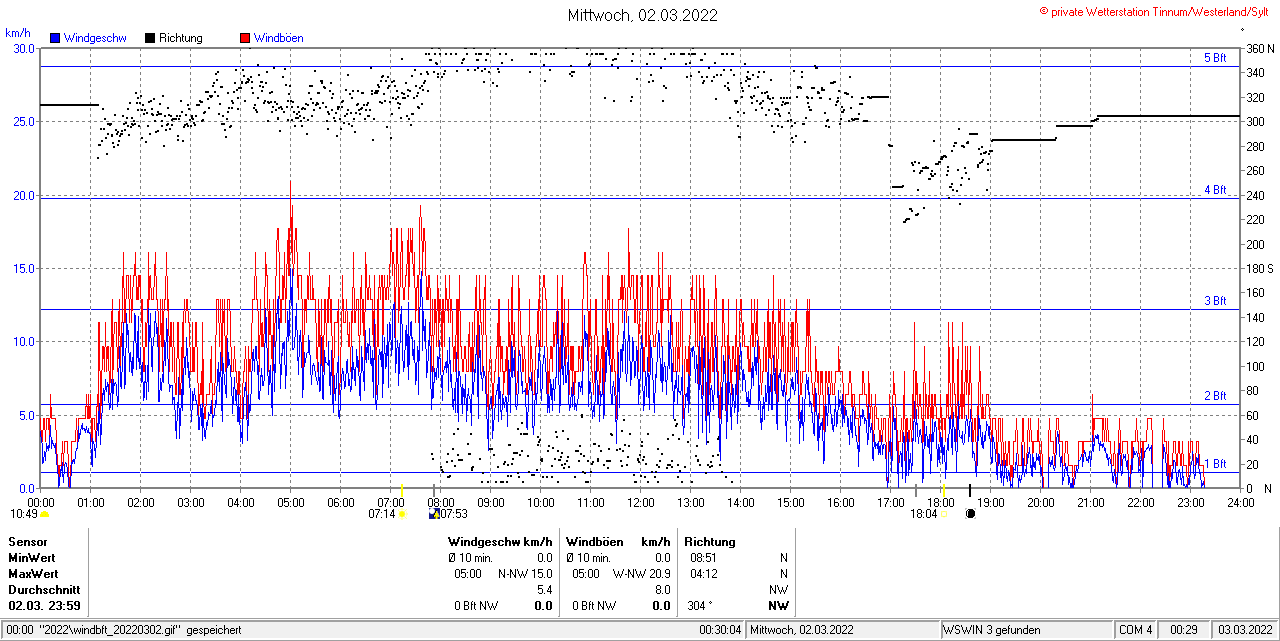Select the Windgeschw legend label
This screenshot has height=641, width=1280.
click(x=95, y=38)
